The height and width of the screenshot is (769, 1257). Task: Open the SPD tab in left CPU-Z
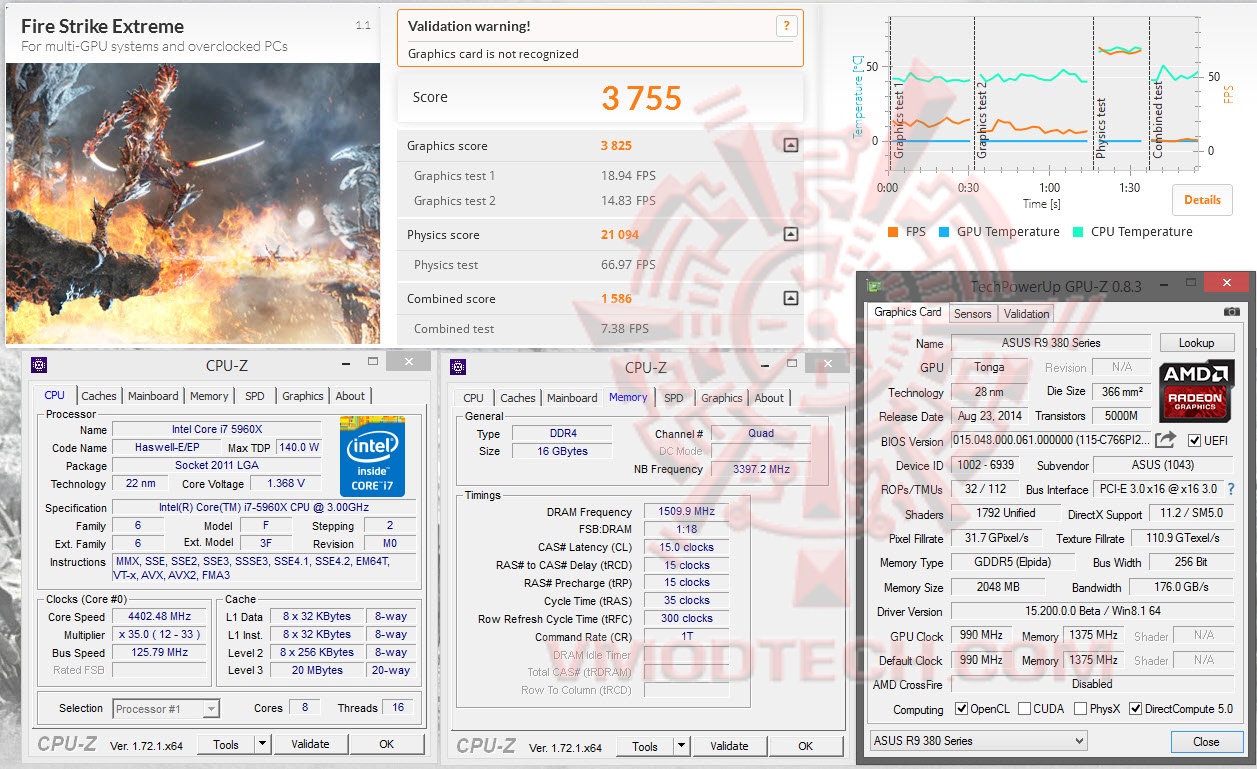(x=255, y=396)
